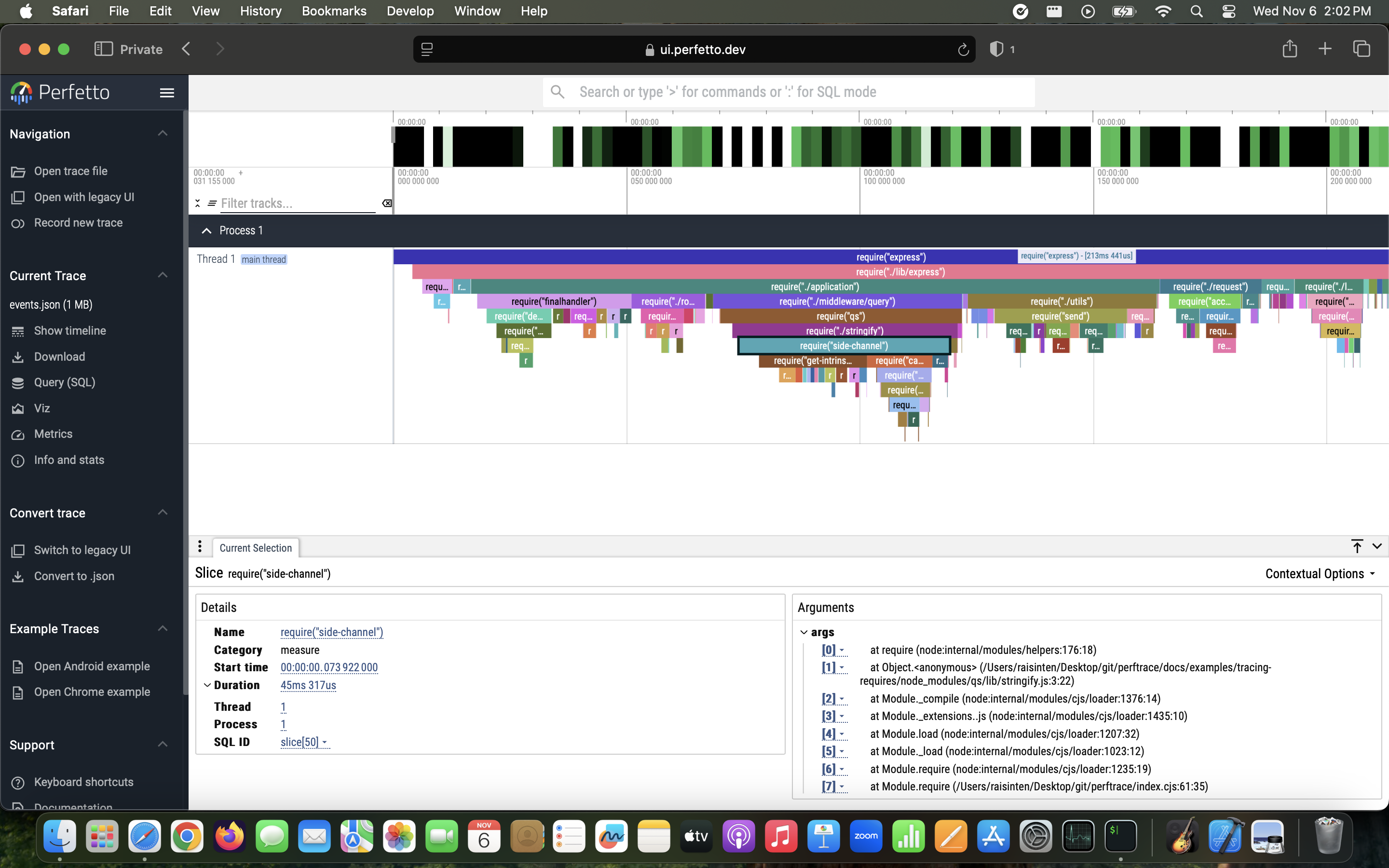Click the Download trace icon
Viewport: 1389px width, 868px height.
18,357
